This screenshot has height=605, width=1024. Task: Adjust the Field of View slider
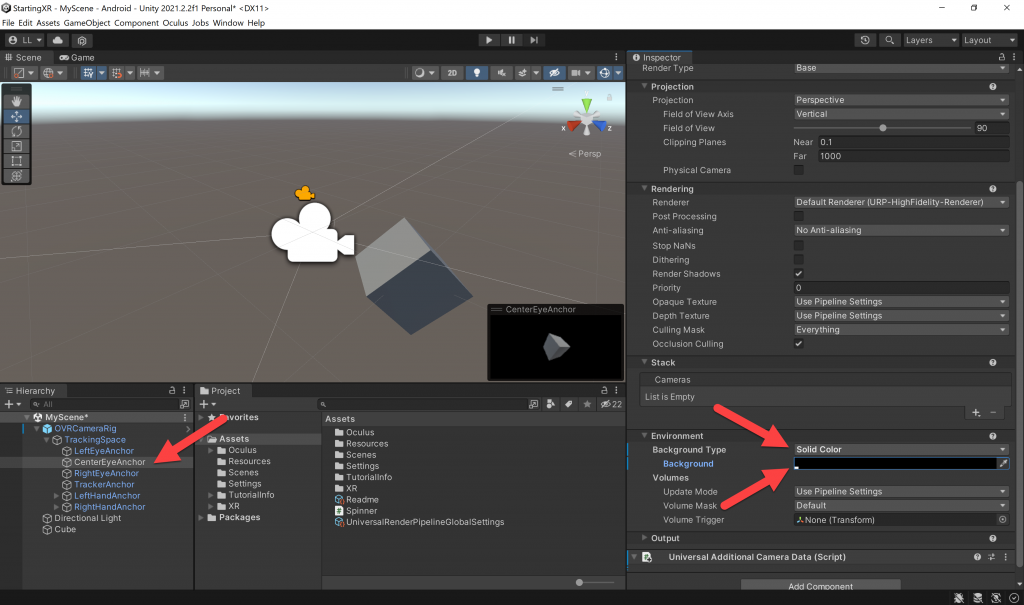(882, 128)
